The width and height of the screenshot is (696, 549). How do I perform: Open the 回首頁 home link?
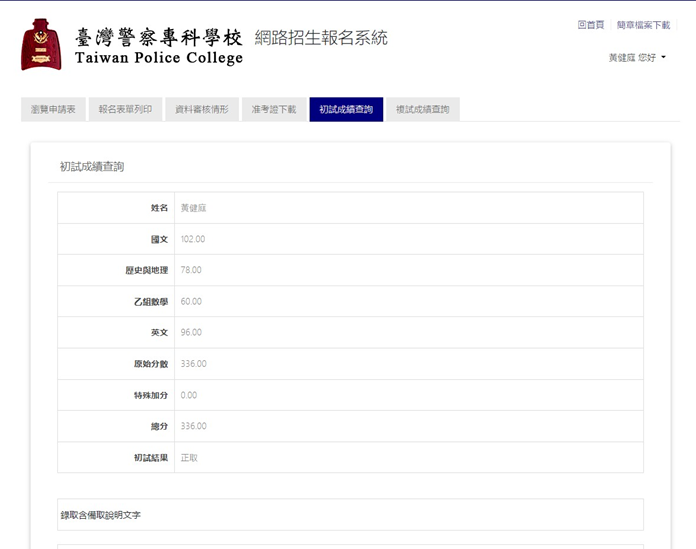[x=590, y=25]
